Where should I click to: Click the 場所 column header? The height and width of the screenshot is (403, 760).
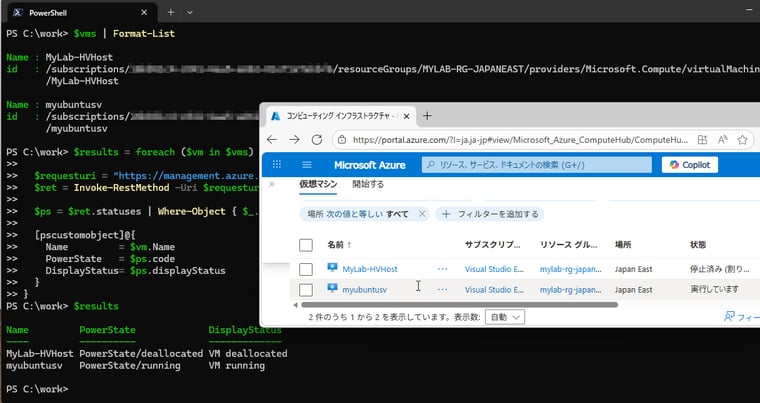[x=623, y=245]
